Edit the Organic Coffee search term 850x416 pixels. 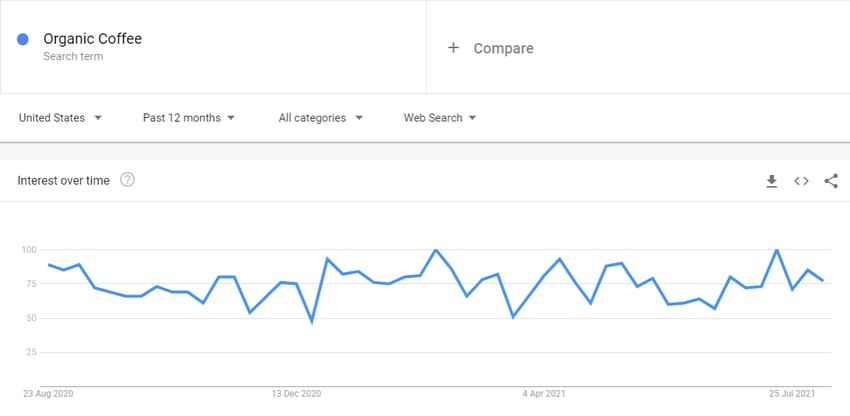click(x=93, y=39)
